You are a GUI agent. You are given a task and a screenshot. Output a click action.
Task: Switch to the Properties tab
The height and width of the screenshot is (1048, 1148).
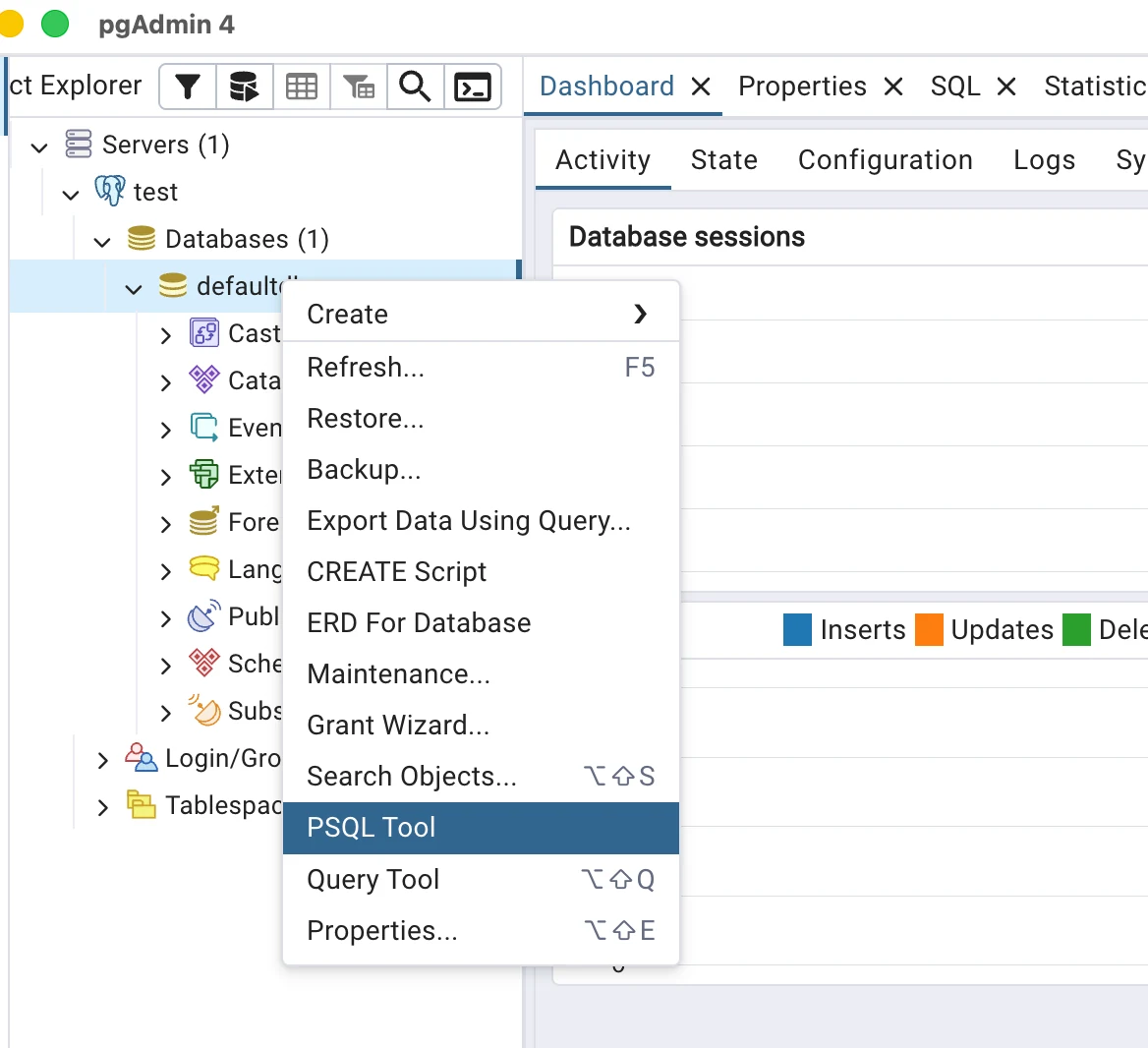click(x=802, y=87)
